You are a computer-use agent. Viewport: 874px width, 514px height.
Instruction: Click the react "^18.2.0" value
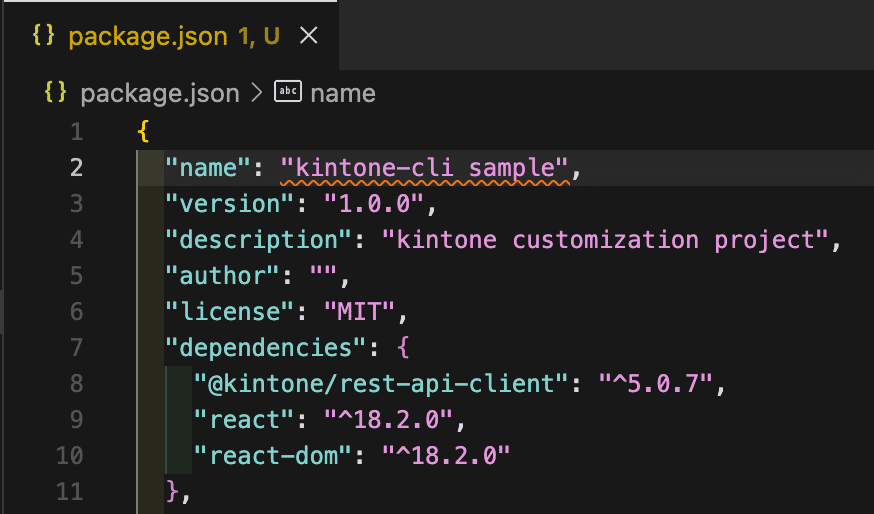click(389, 420)
